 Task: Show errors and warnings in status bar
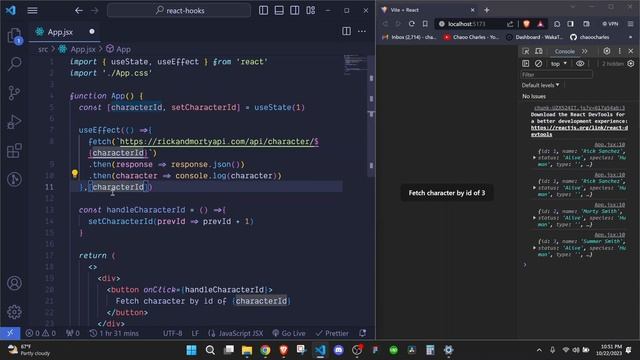[40, 333]
